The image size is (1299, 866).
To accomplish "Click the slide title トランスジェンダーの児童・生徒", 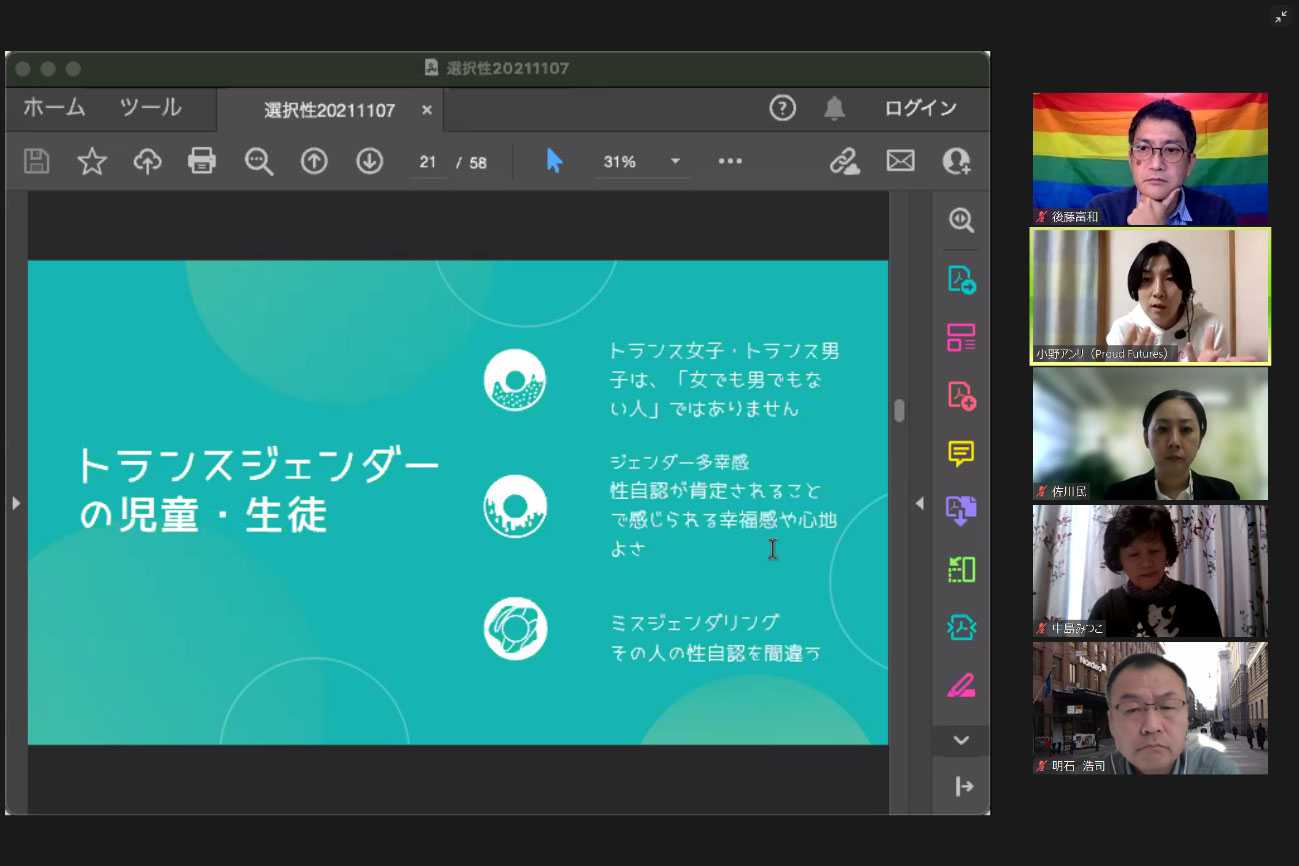I will [x=258, y=490].
